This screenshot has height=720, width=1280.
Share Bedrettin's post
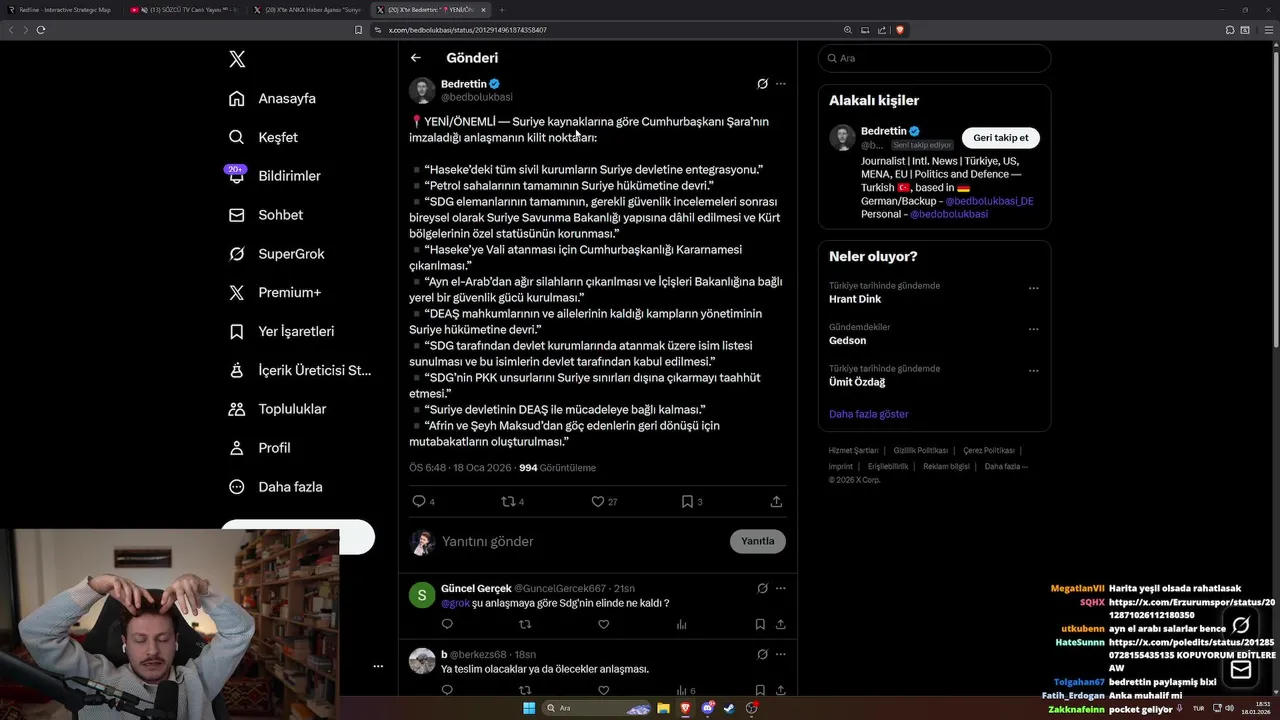coord(776,501)
